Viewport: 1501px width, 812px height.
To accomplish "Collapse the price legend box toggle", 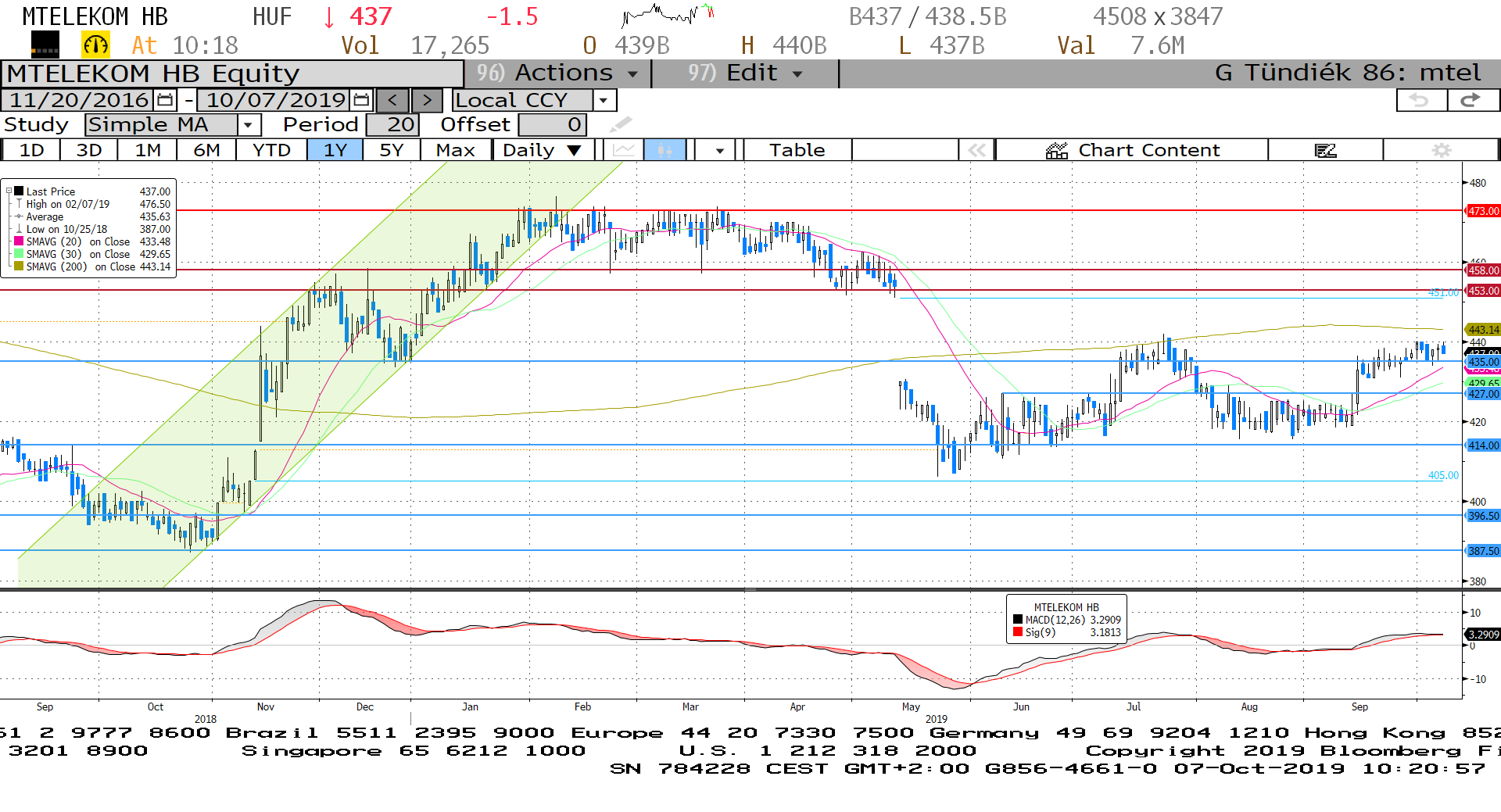I will click(x=9, y=191).
